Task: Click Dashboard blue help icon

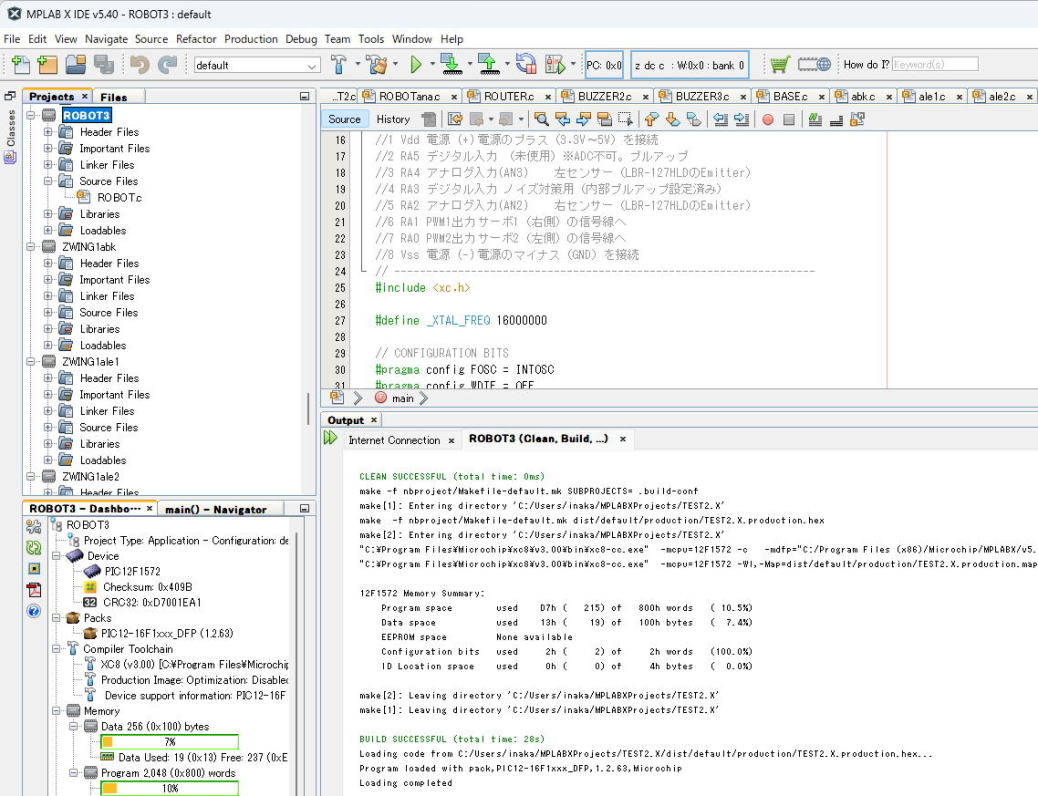Action: 33,611
